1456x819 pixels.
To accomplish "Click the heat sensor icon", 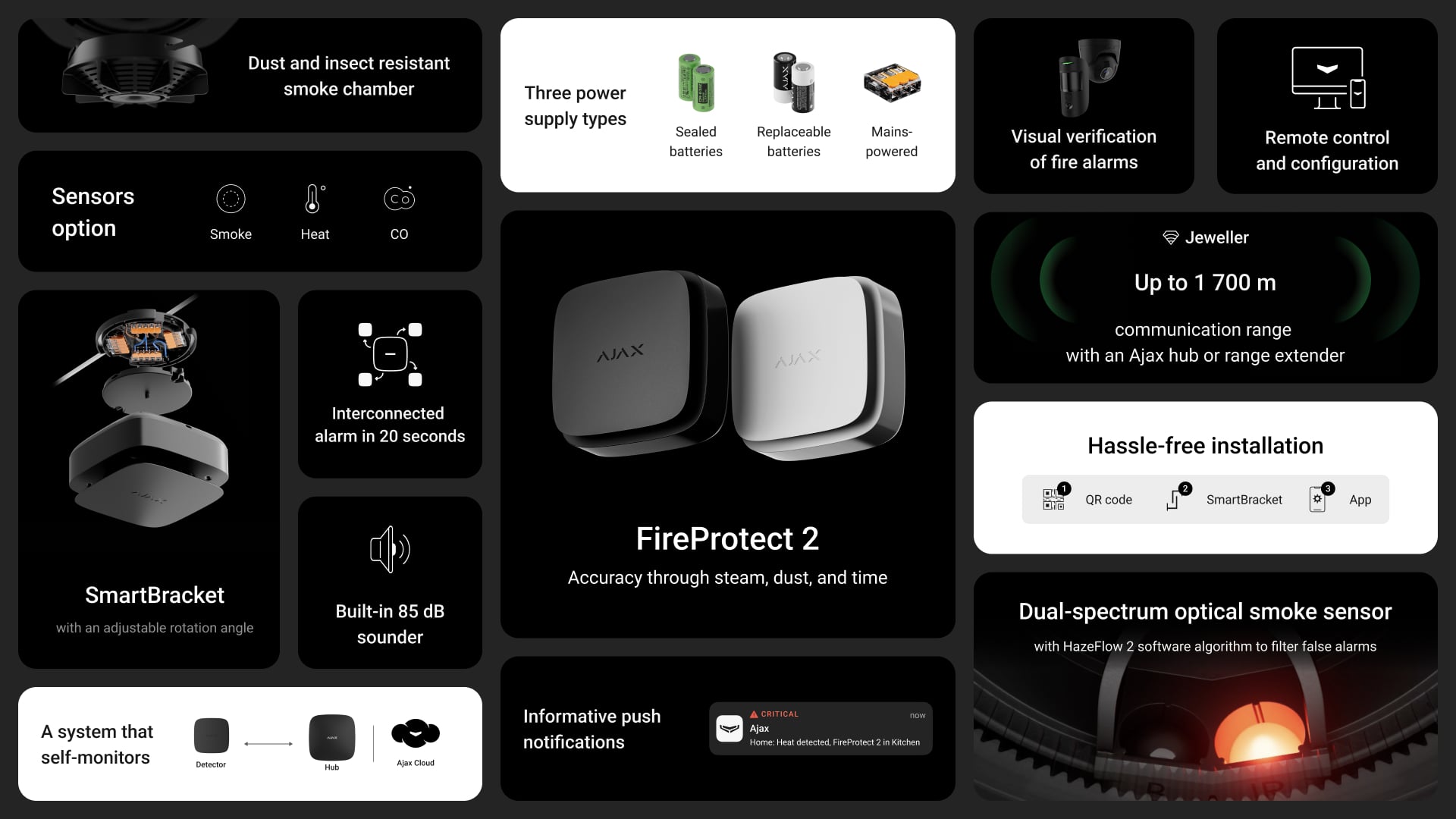I will [313, 198].
